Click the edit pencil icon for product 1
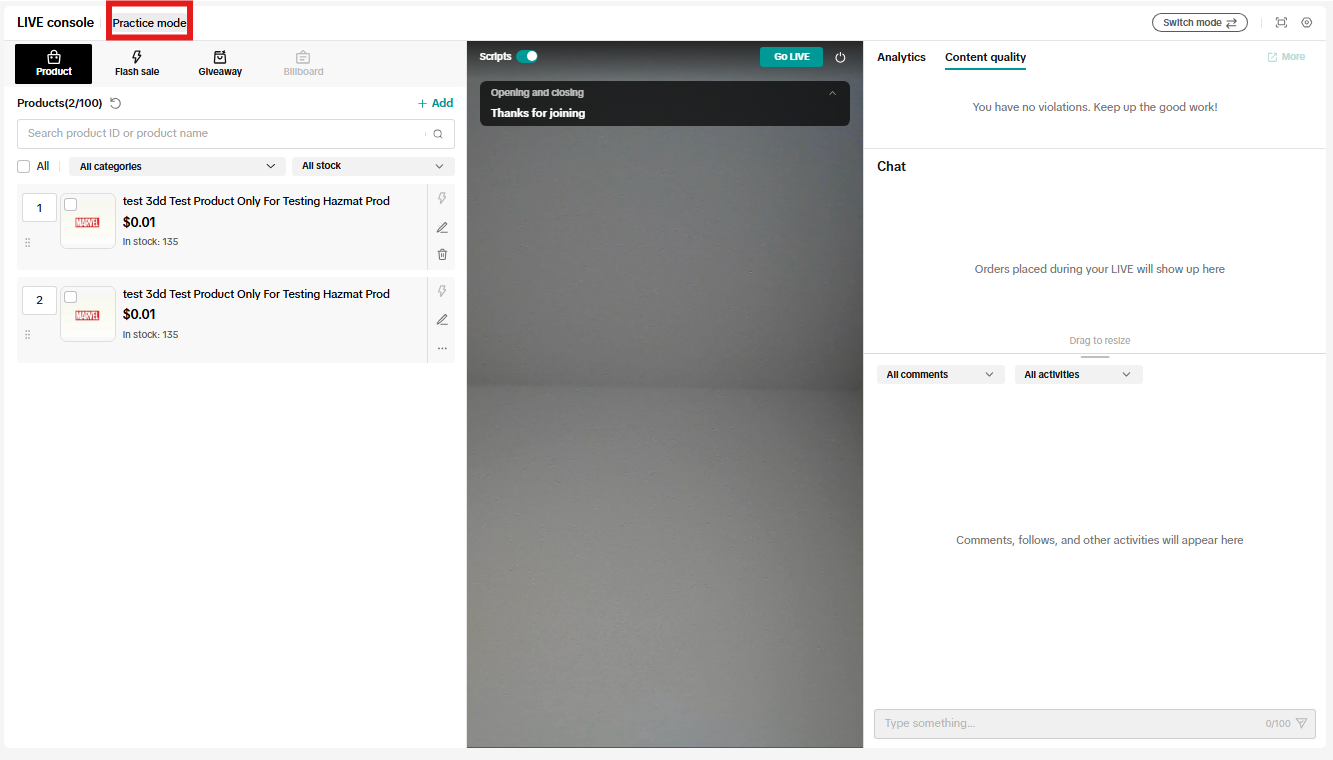The height and width of the screenshot is (760, 1333). point(442,227)
